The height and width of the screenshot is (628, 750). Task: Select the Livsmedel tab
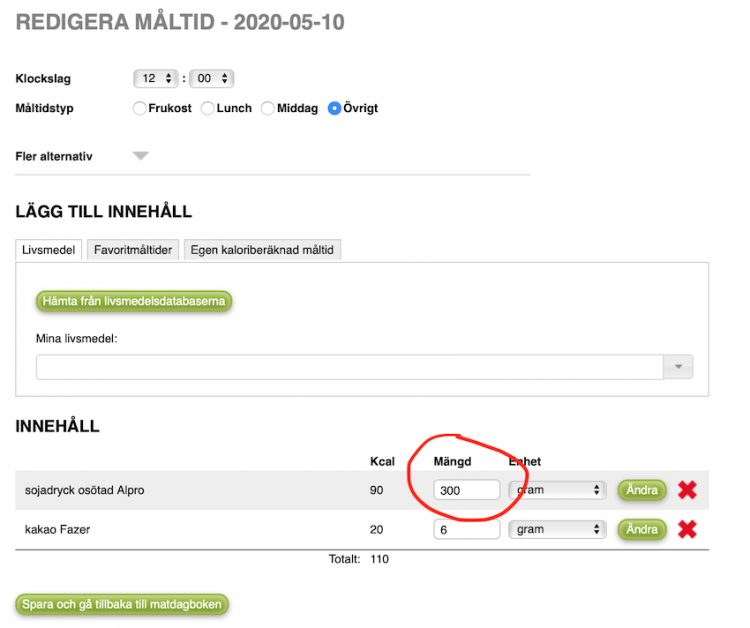tap(49, 250)
